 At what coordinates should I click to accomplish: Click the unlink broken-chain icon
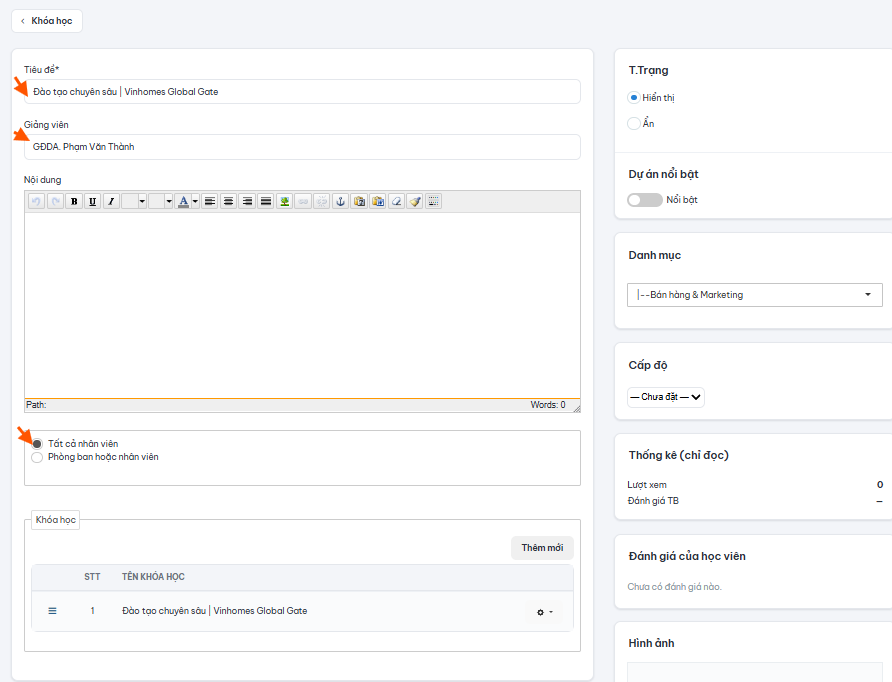[322, 201]
